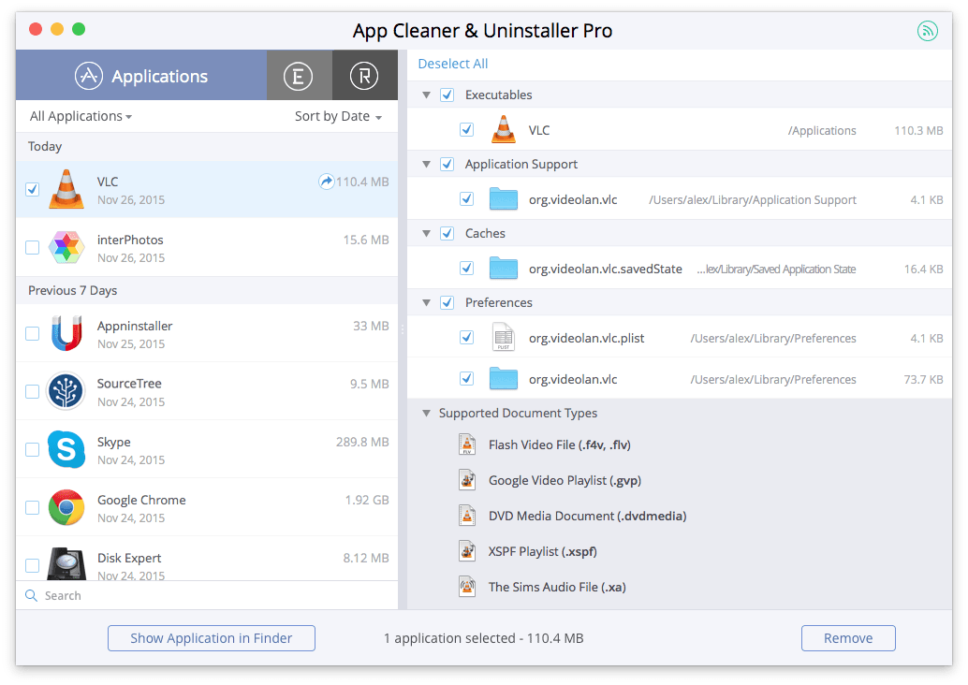Click the VLC icon under Executables

[x=503, y=130]
